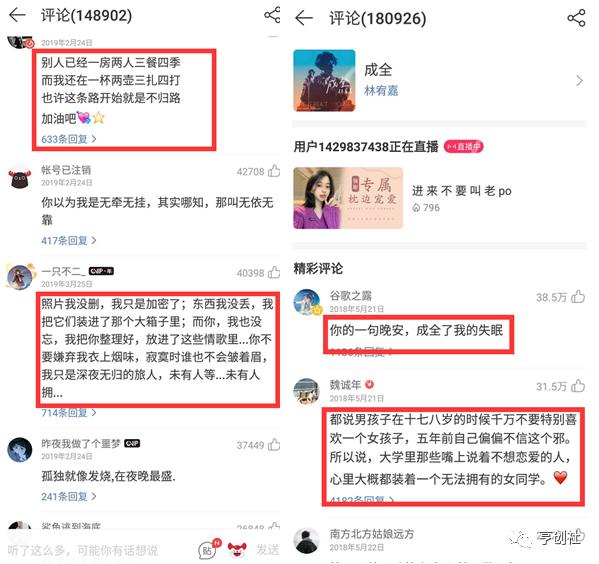Viewport: 599px width, 564px height.
Task: Like 昨夜我做了个噩梦's comment with 37449 likes
Action: (x=274, y=445)
